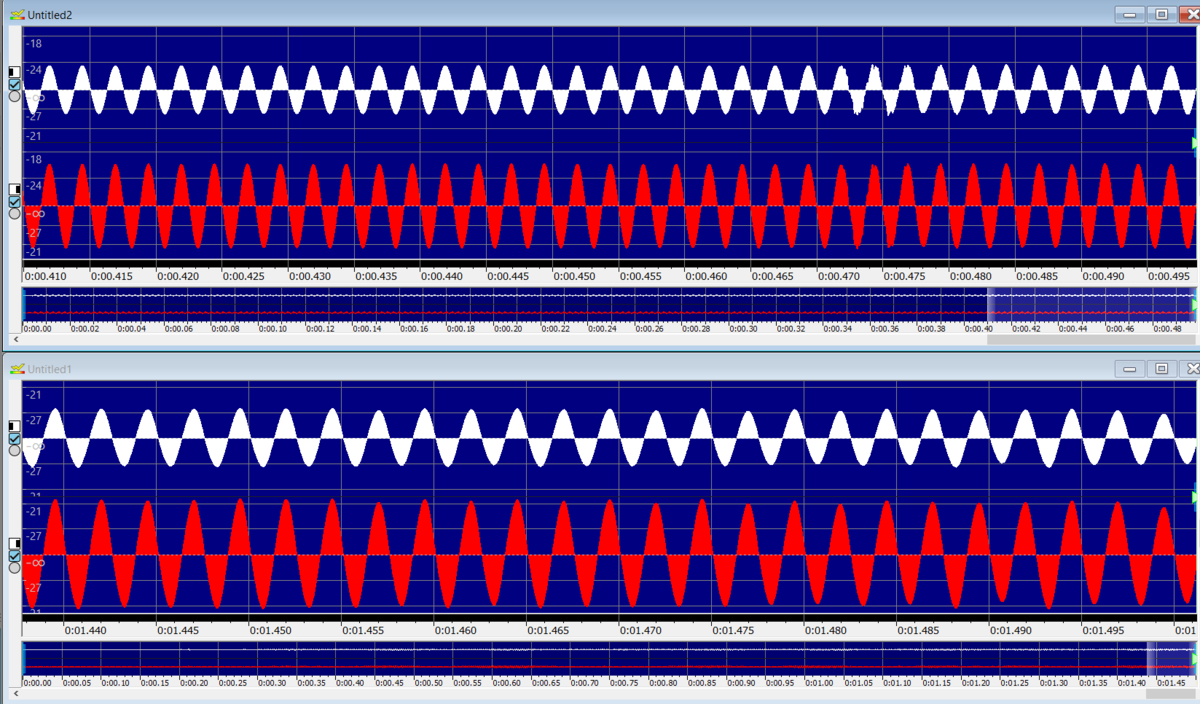The height and width of the screenshot is (704, 1200).
Task: Click 0:00.425 on the Untitled2 time ruler
Action: point(244,275)
